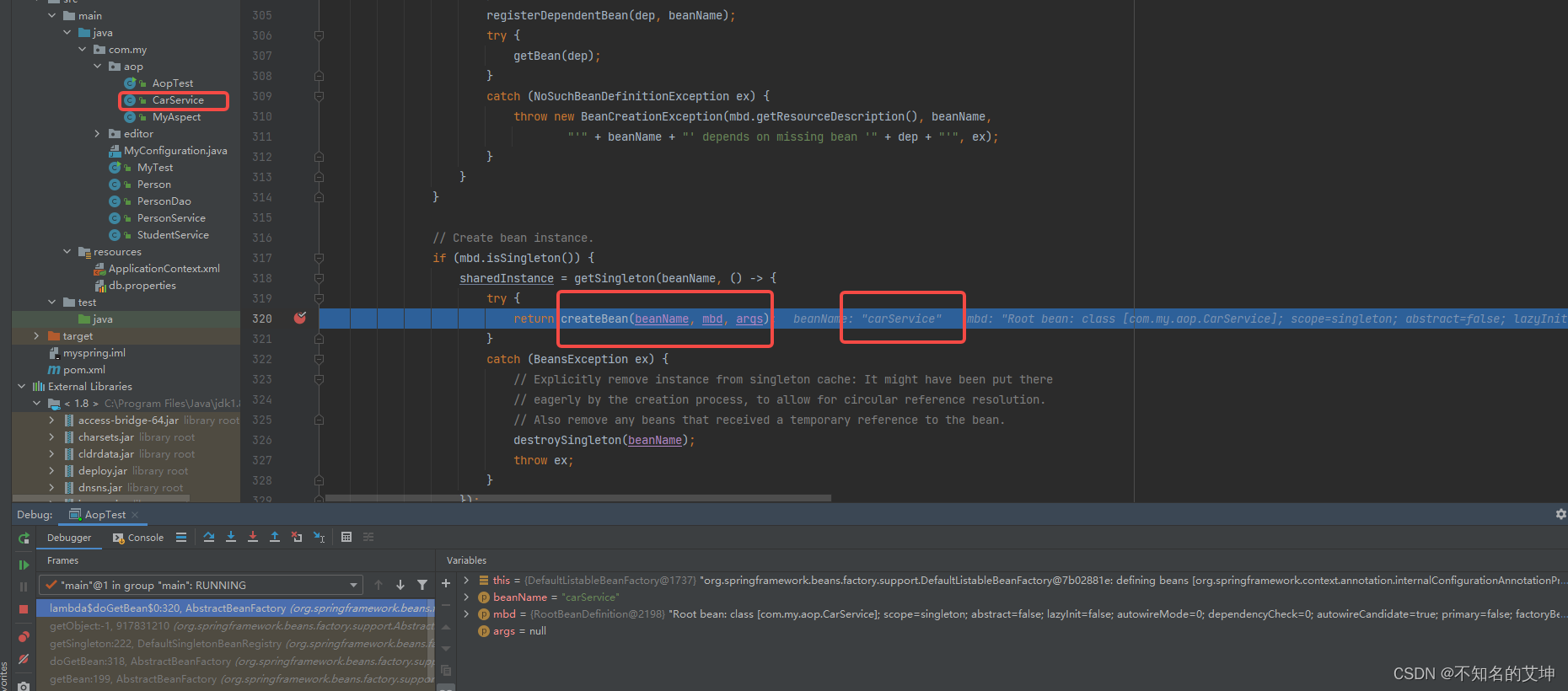The image size is (1568, 691).
Task: Click the destroySingleton beanName reference
Action: (655, 440)
